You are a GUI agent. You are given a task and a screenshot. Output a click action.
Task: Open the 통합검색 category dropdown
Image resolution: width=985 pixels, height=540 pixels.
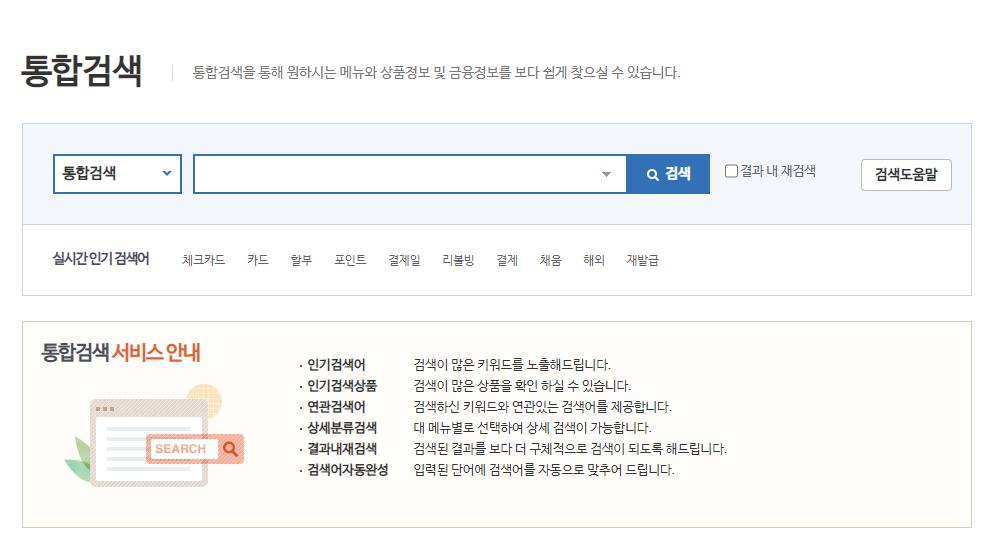point(117,174)
